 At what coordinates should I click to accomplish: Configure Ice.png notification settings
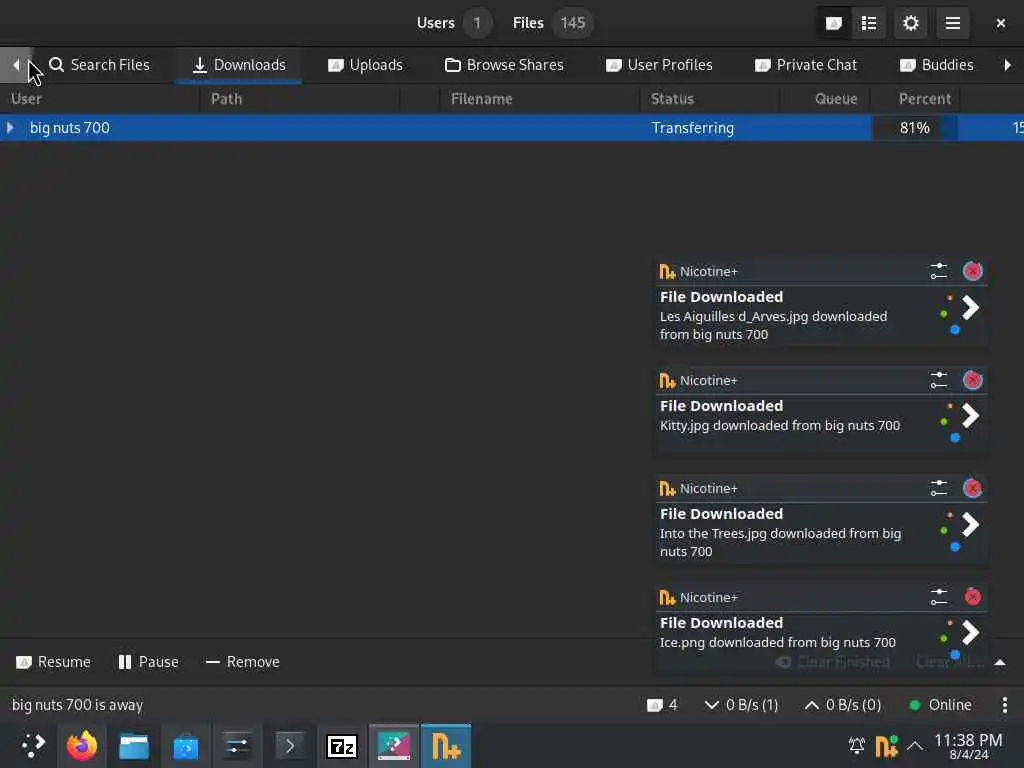point(938,597)
